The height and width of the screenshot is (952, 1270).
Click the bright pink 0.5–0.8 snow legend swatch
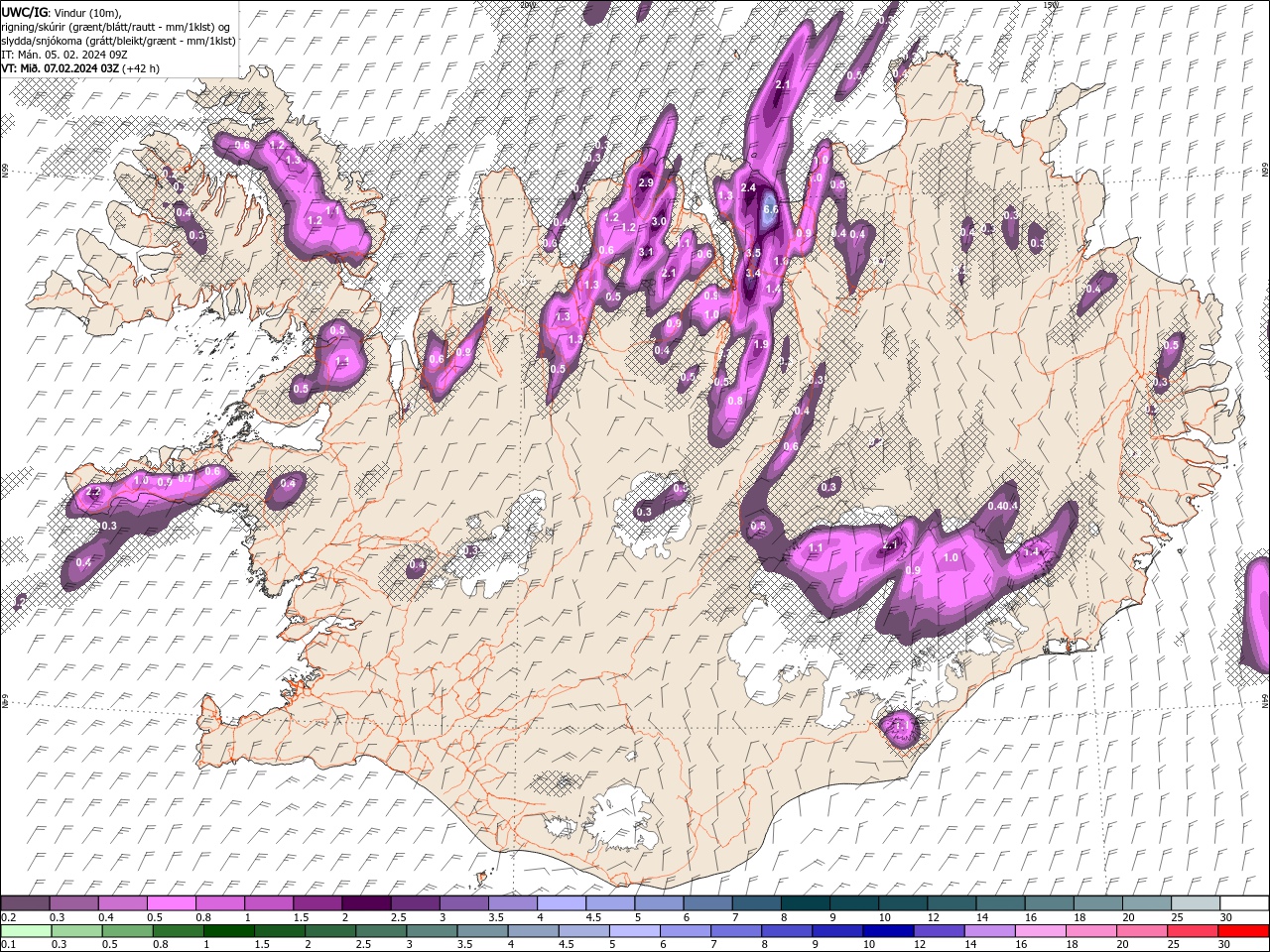point(171,903)
